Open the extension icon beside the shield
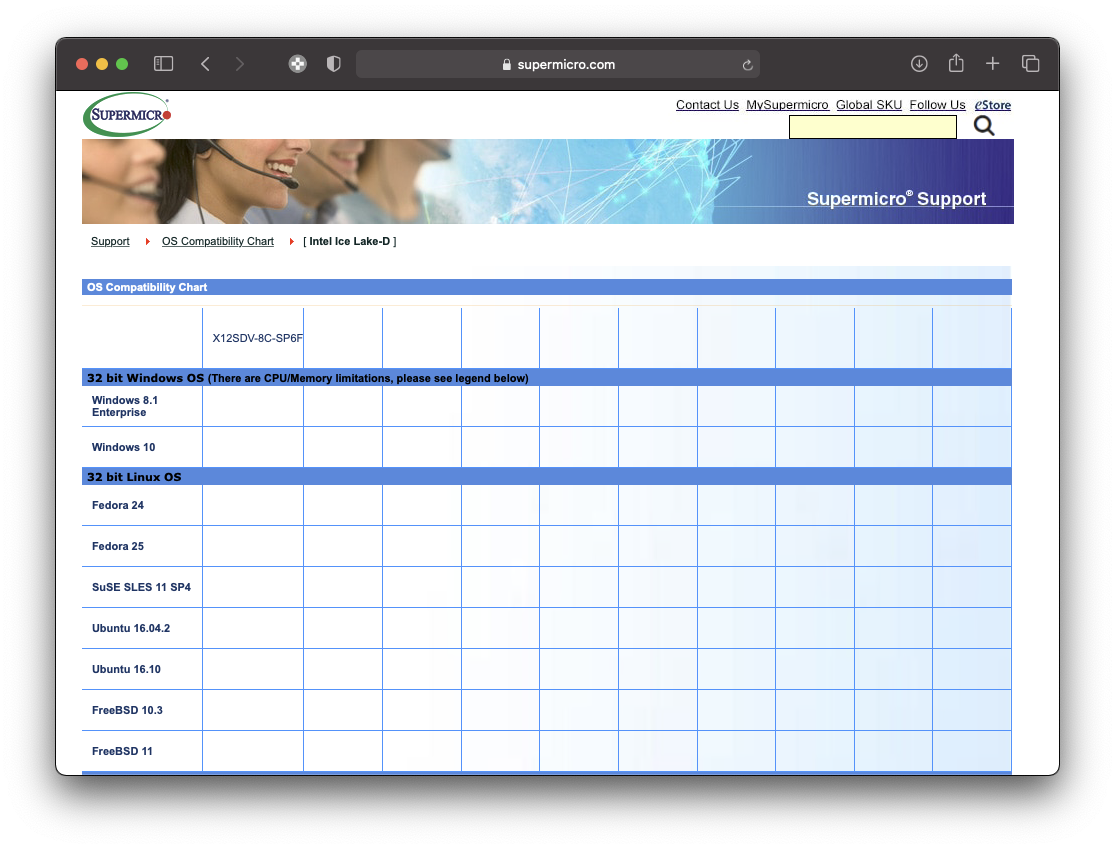The height and width of the screenshot is (849, 1115). click(x=297, y=64)
